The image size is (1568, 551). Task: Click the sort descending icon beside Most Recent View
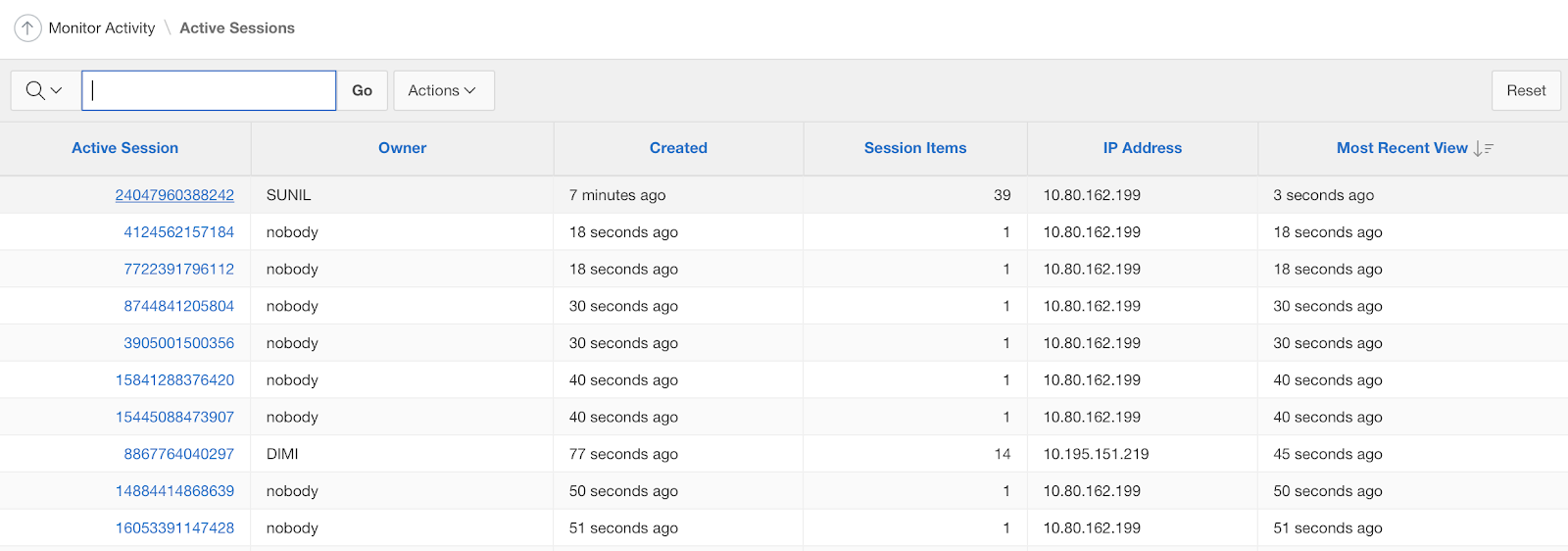coord(1484,148)
